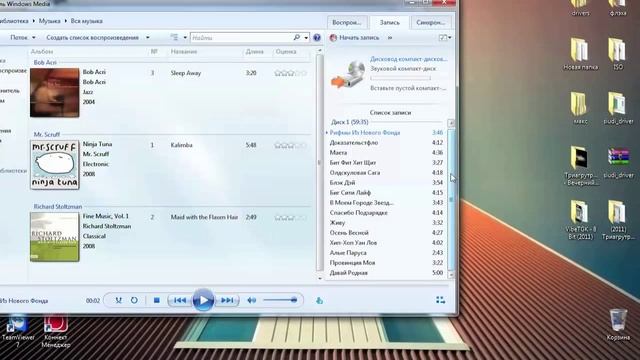This screenshot has width=640, height=360.
Task: Expand view options dropdown arrow
Action: (185, 38)
